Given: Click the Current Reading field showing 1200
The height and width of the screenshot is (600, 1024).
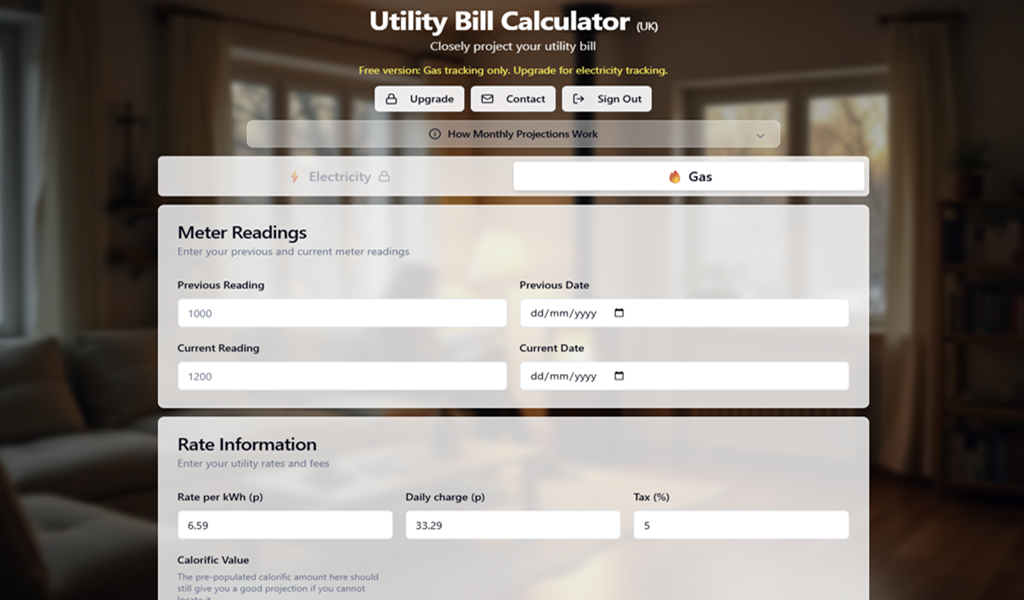Looking at the screenshot, I should 342,376.
